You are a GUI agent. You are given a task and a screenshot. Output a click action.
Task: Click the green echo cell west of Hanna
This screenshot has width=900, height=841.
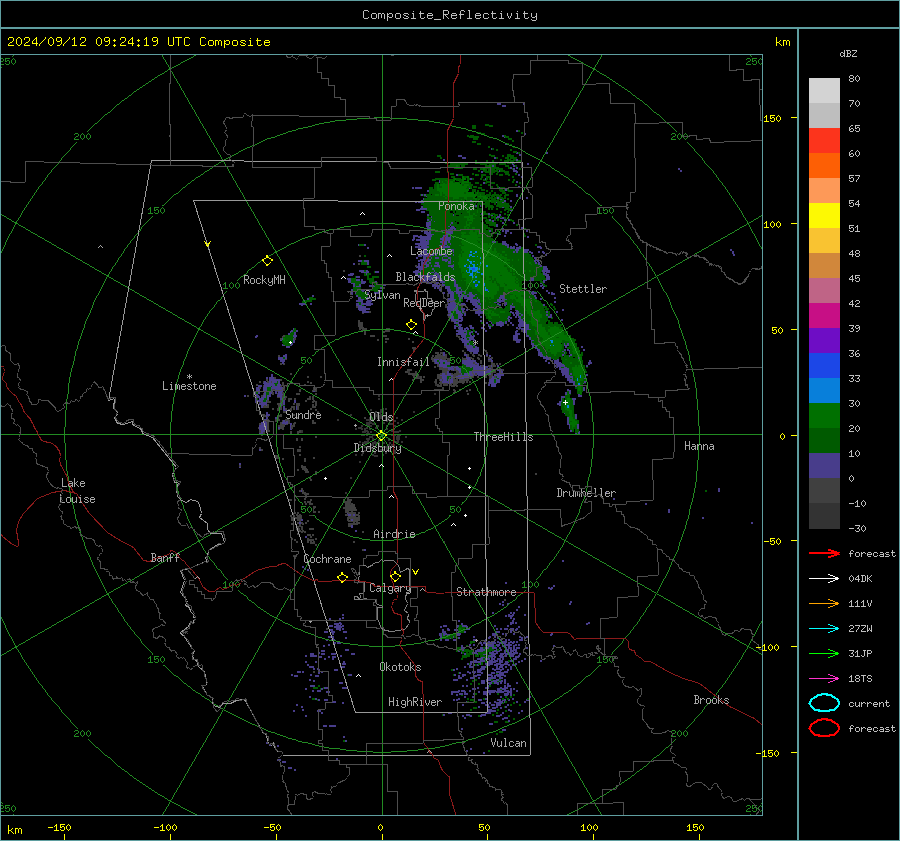click(569, 412)
